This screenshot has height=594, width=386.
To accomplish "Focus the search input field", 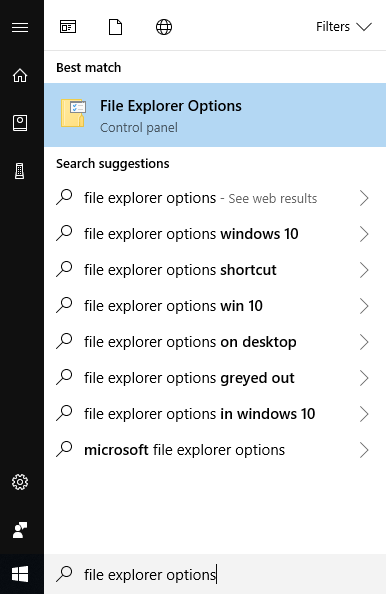I will click(x=215, y=574).
